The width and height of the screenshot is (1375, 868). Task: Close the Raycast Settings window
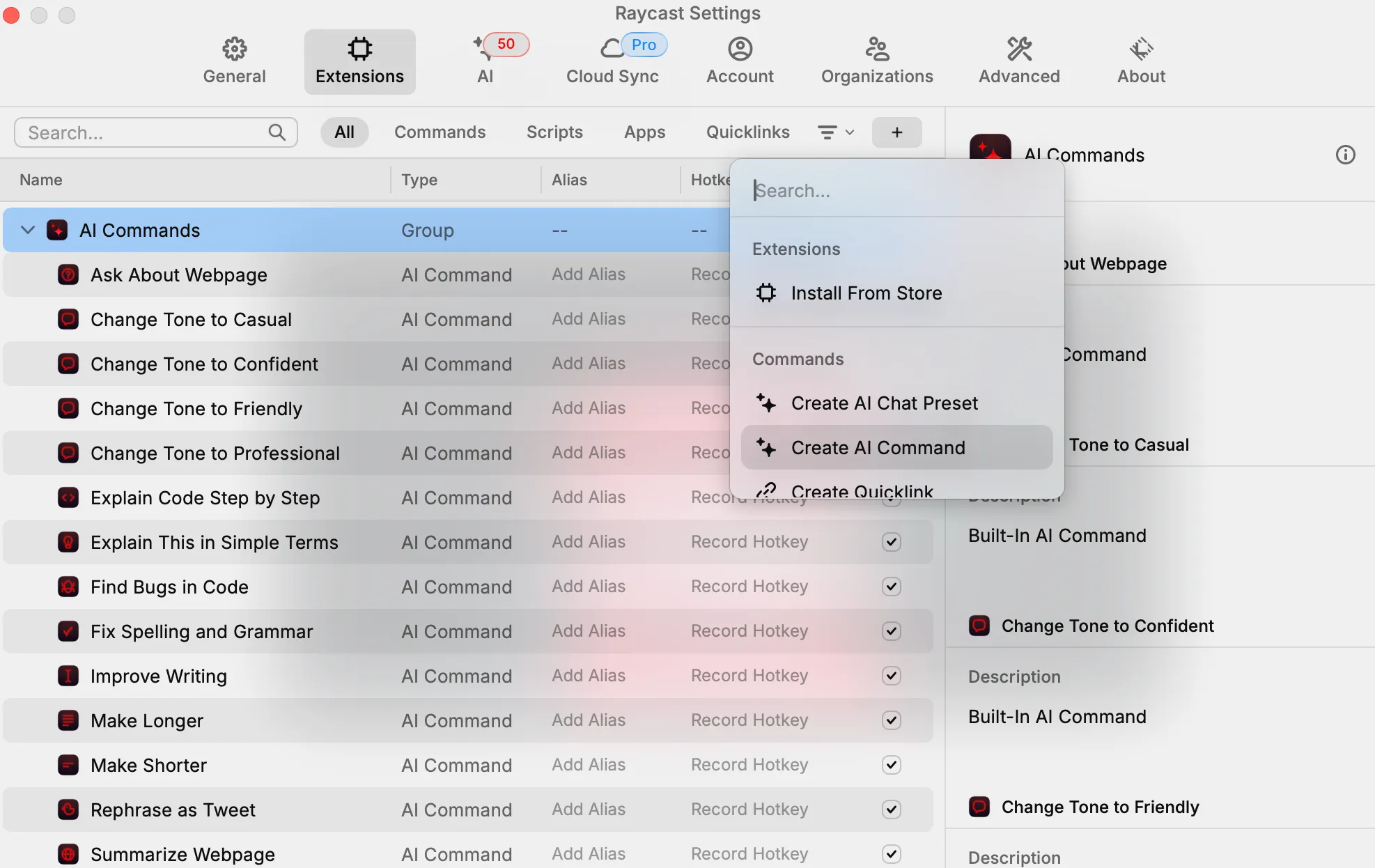tap(11, 15)
